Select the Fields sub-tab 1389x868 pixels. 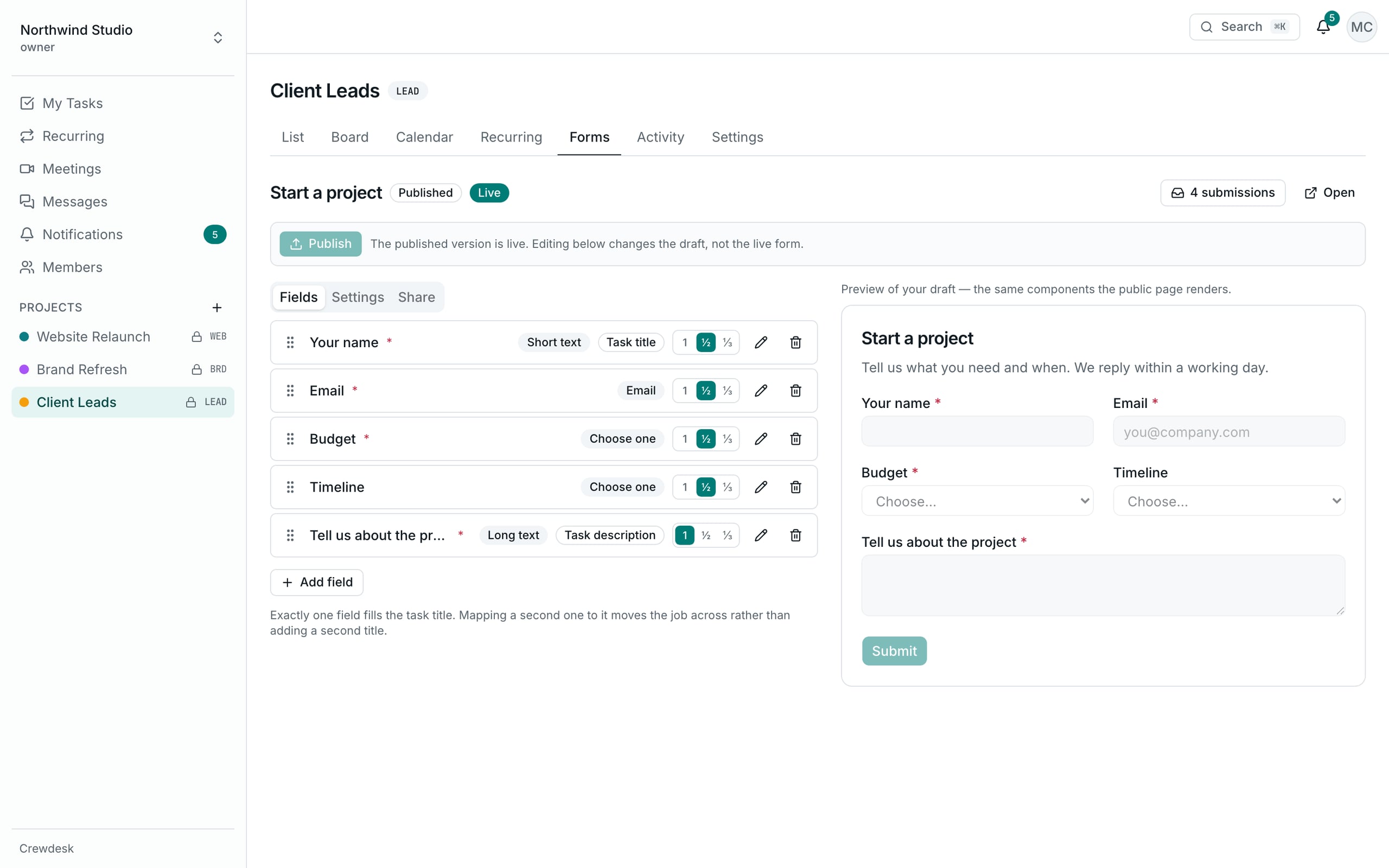tap(298, 297)
